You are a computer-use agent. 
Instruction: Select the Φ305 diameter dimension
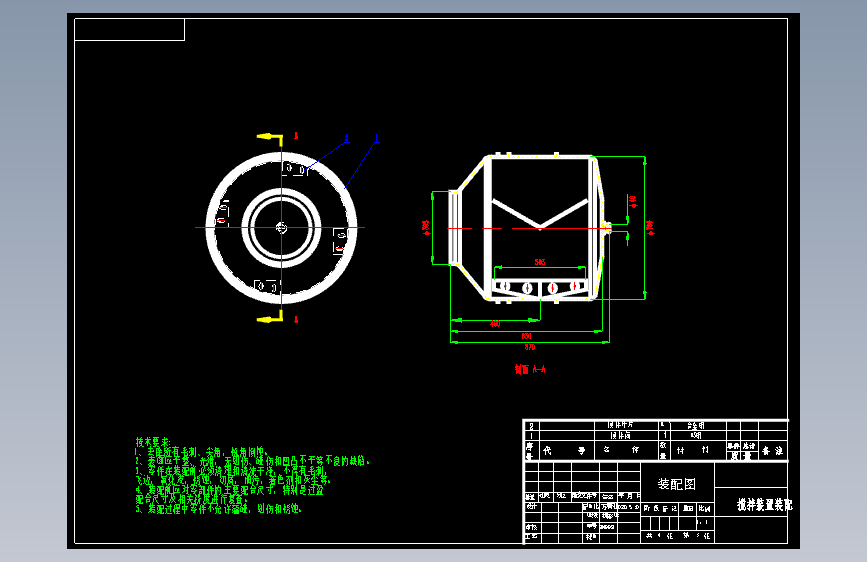coord(426,228)
